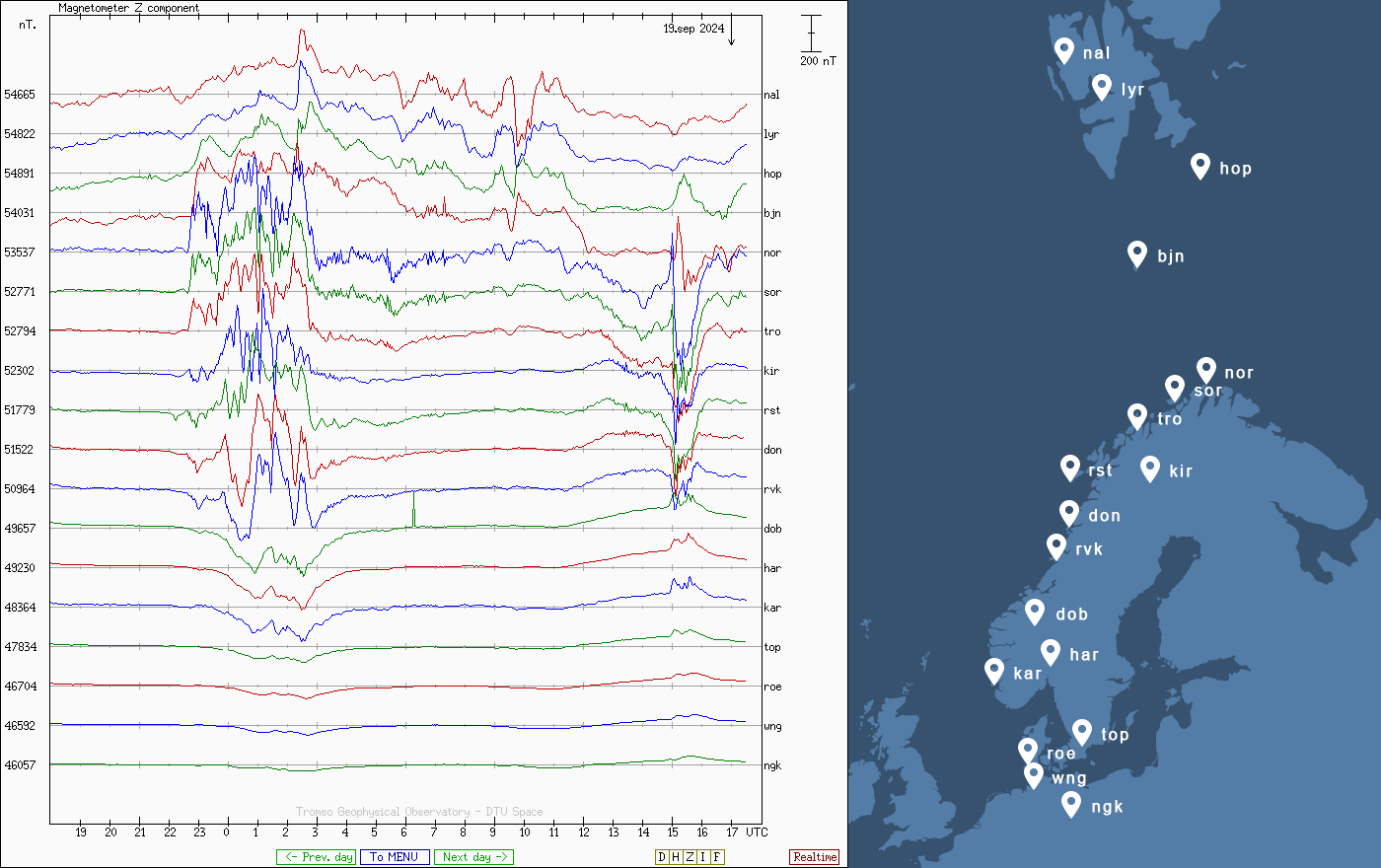Advance to the next day plot
Viewport: 1381px width, 868px height.
pyautogui.click(x=473, y=857)
